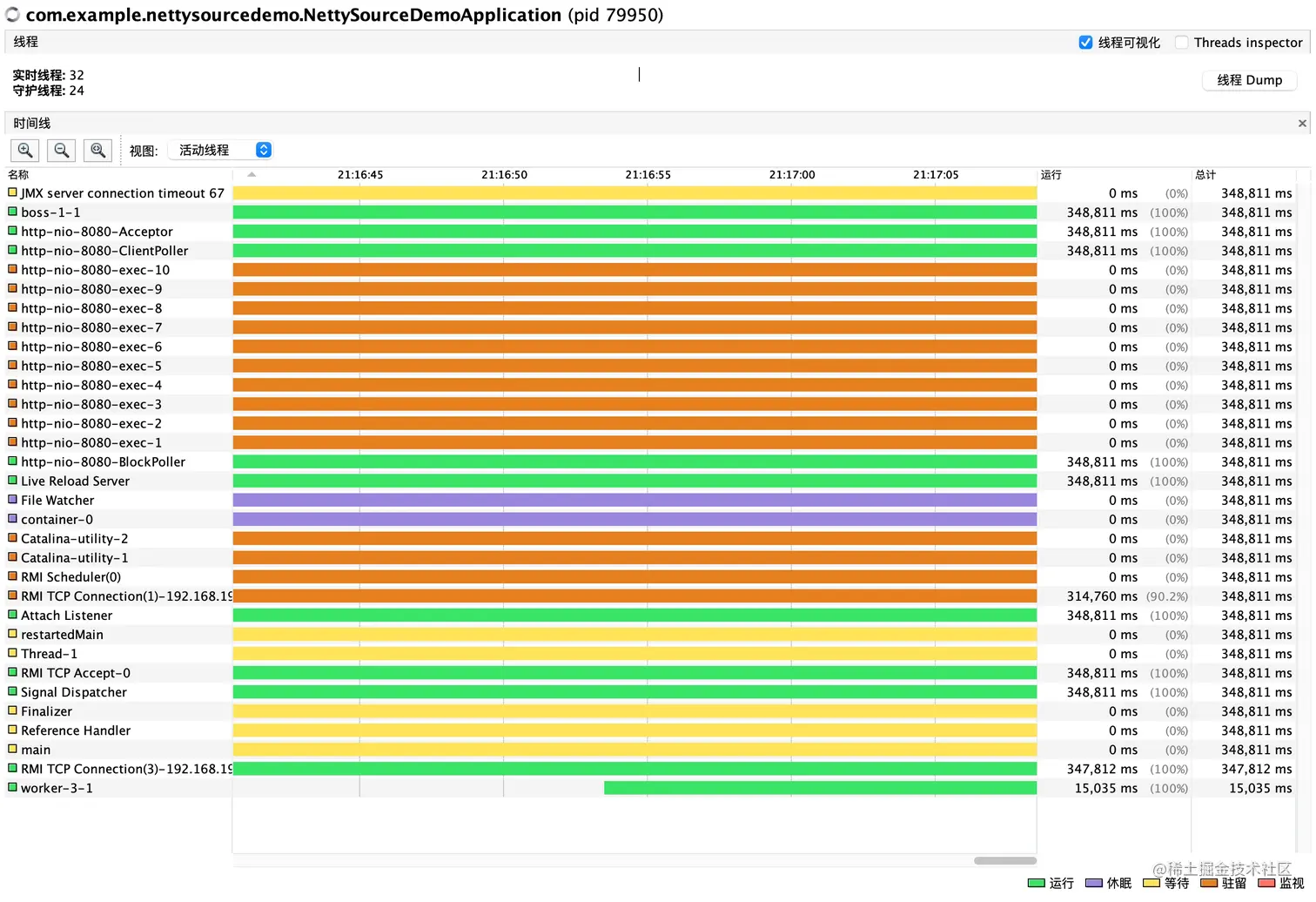1316x902 pixels.
Task: Sort by the 运行 column header
Action: click(1051, 175)
